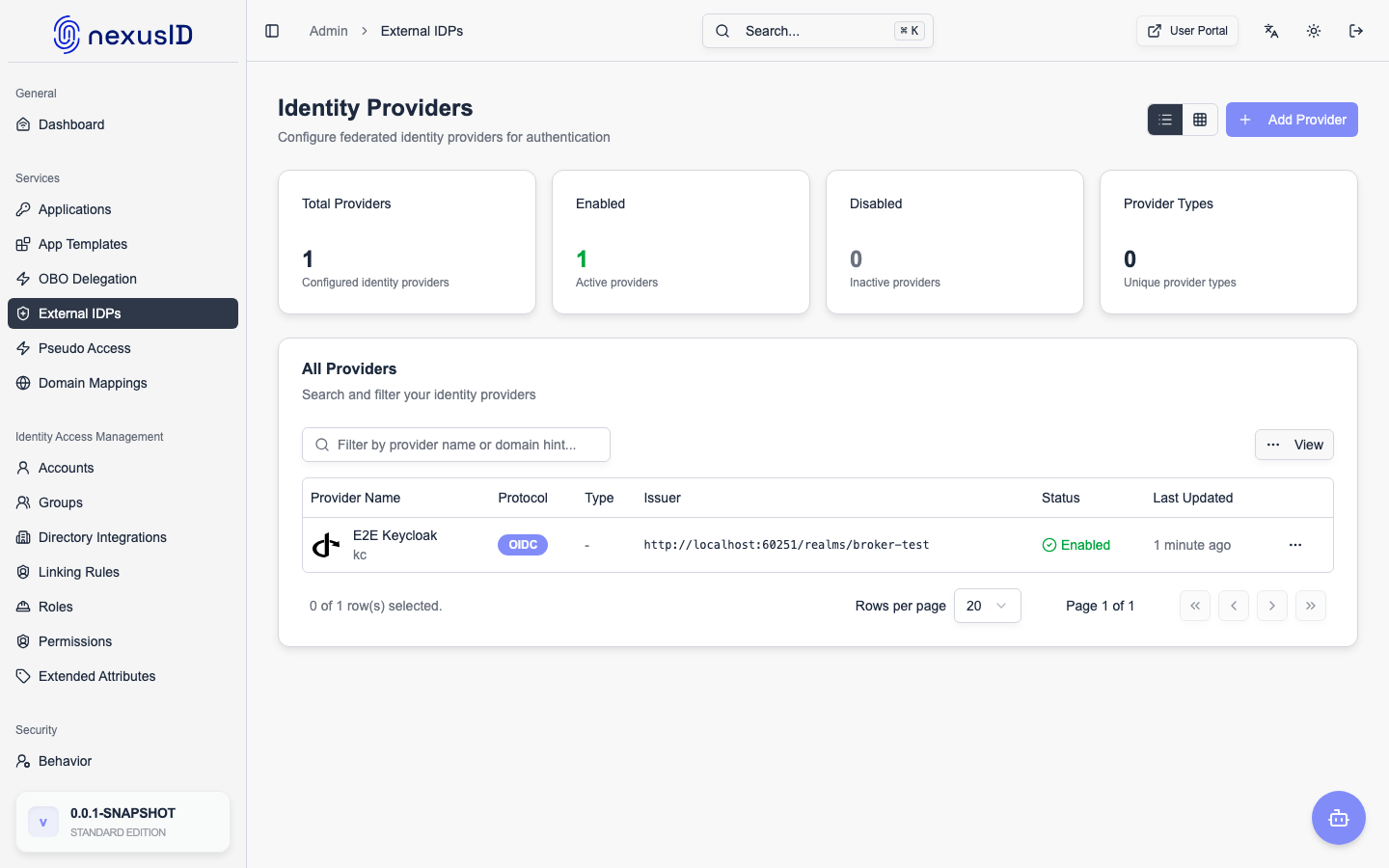
Task: Toggle the light/dark theme sun icon
Action: coord(1314,31)
